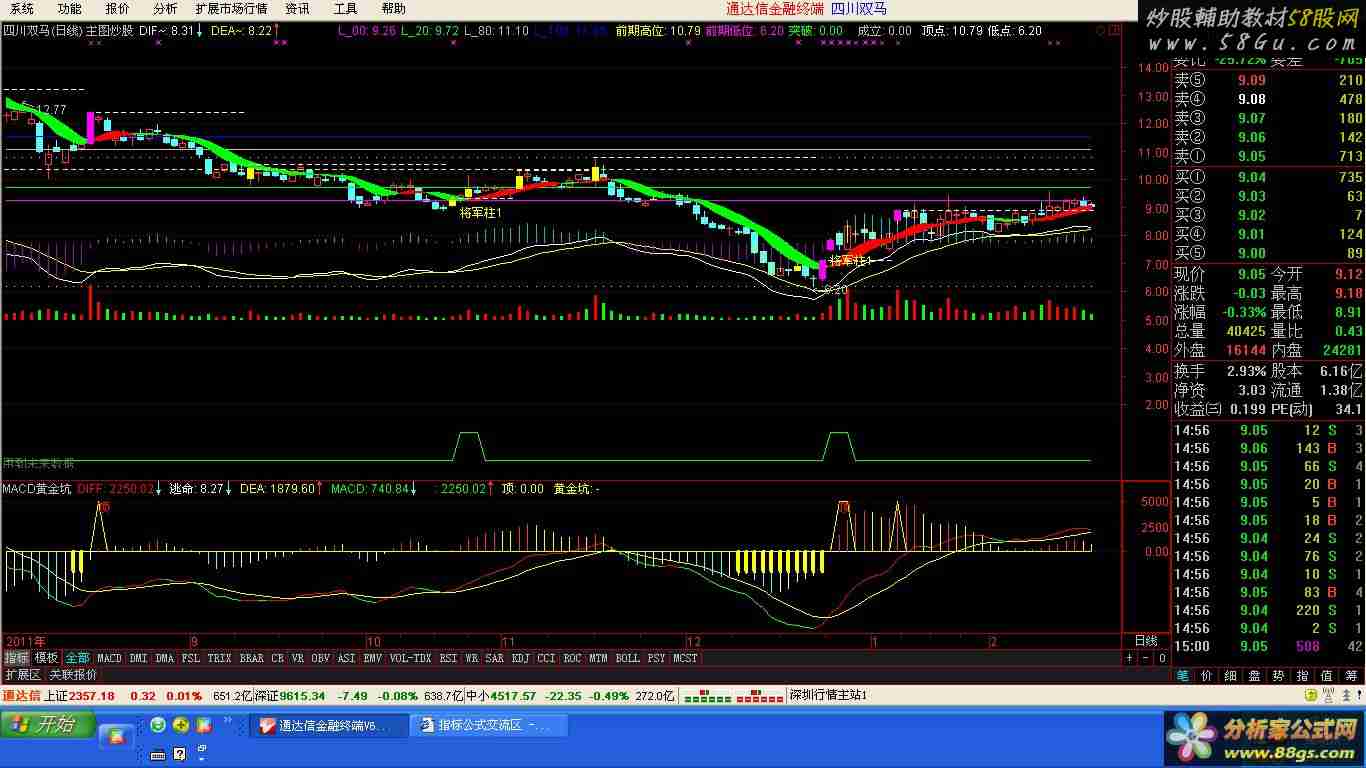
Task: Switch to the BOLL indicator tab
Action: click(x=628, y=658)
